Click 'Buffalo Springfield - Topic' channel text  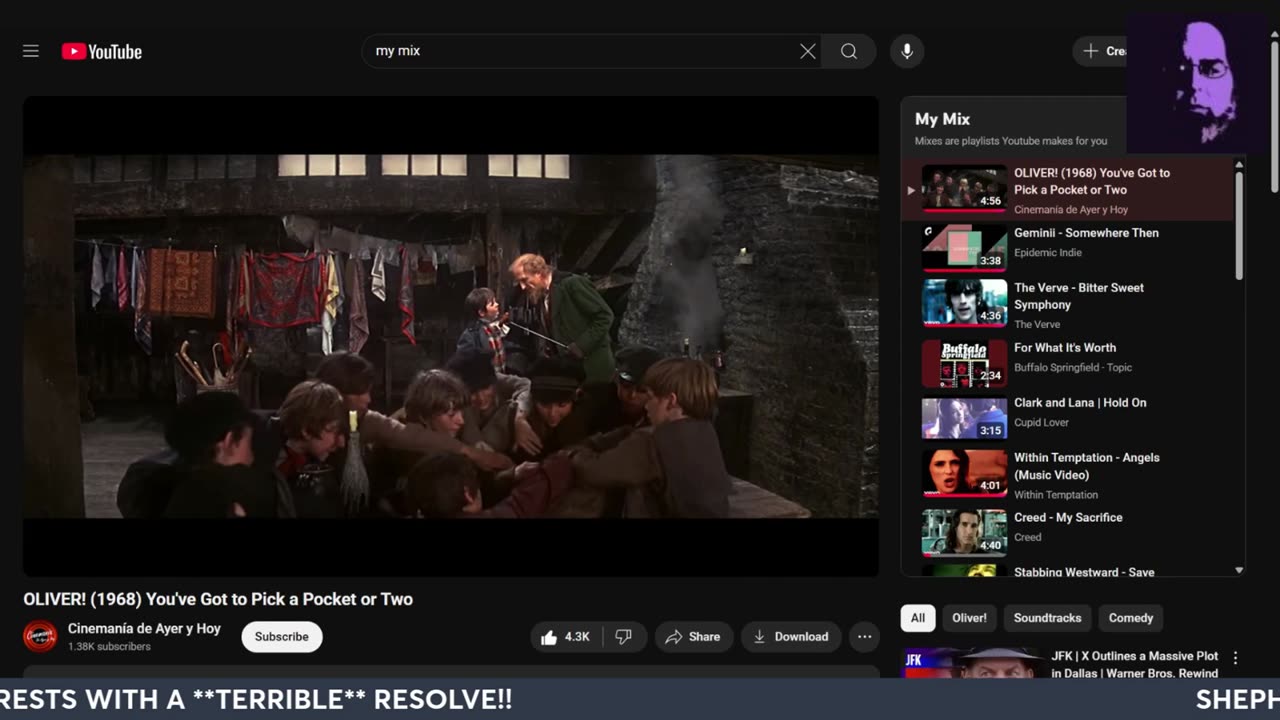pos(1073,367)
